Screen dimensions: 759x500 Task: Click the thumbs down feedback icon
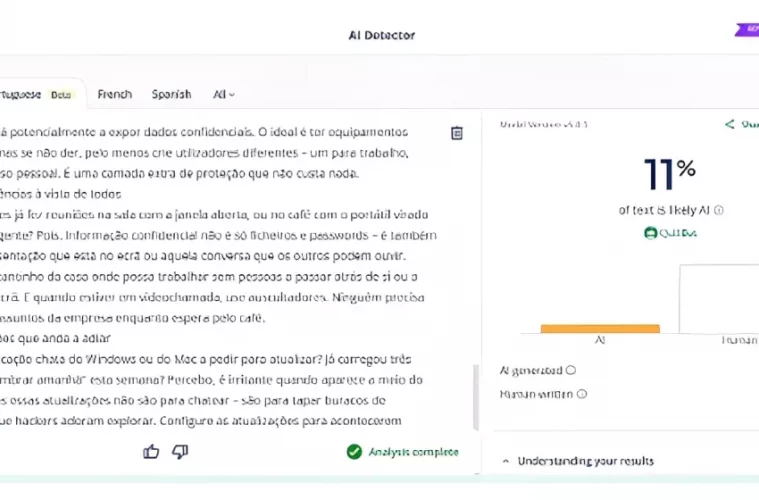180,452
